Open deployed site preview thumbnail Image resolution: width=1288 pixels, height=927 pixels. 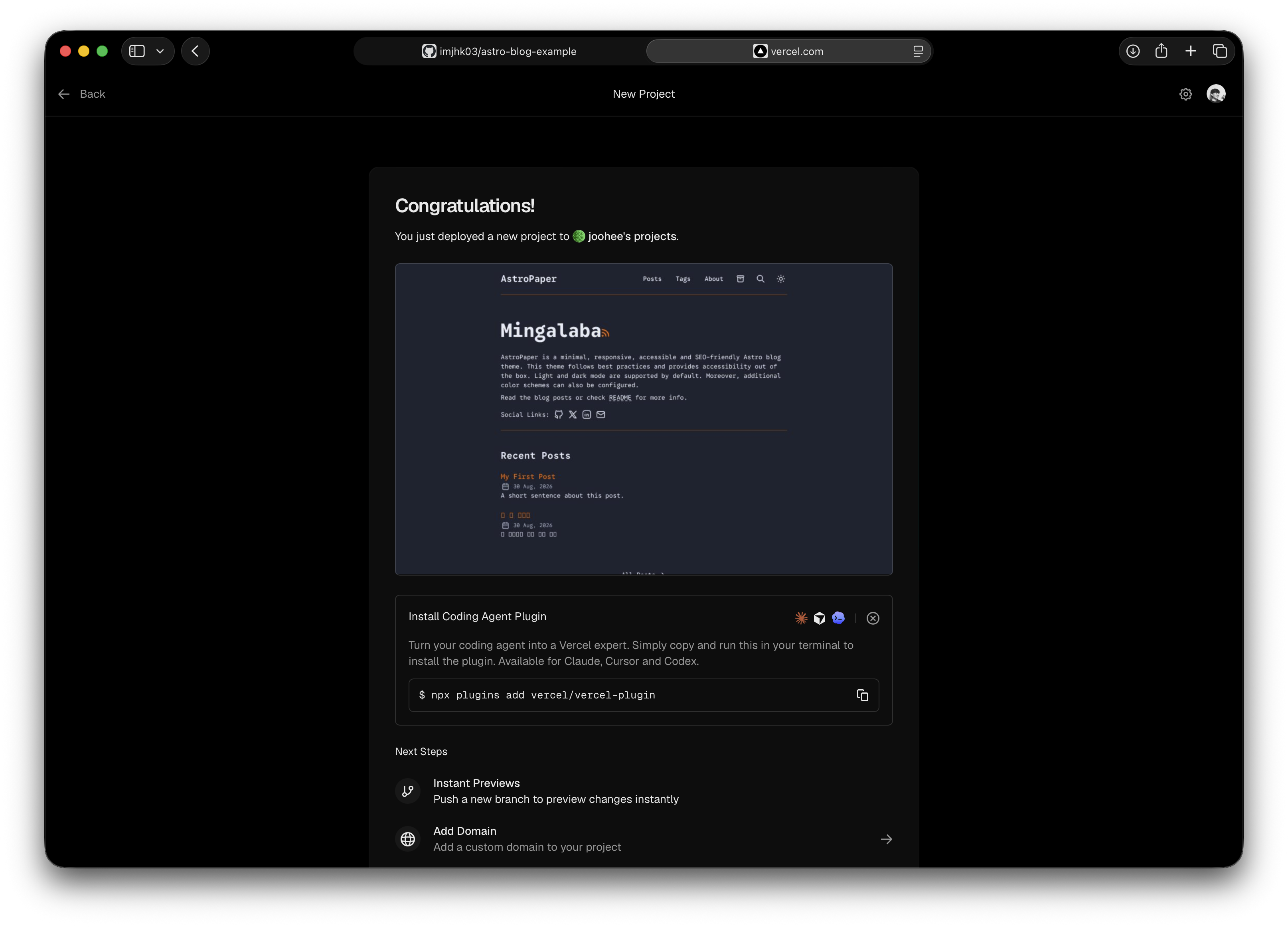(644, 419)
